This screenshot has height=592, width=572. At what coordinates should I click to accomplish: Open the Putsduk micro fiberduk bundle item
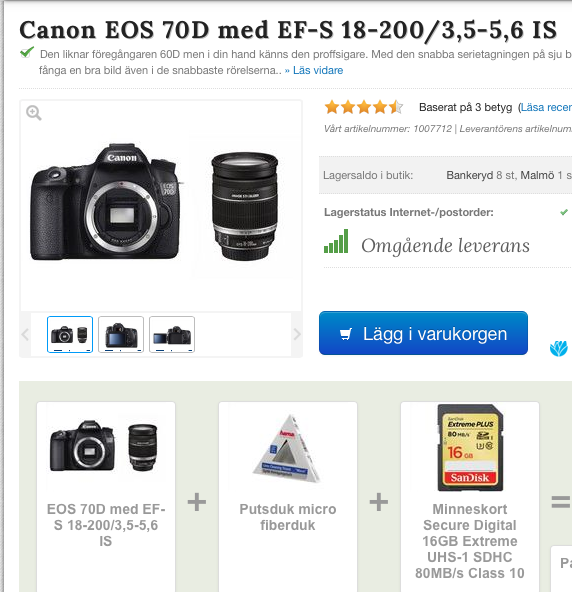(x=288, y=497)
